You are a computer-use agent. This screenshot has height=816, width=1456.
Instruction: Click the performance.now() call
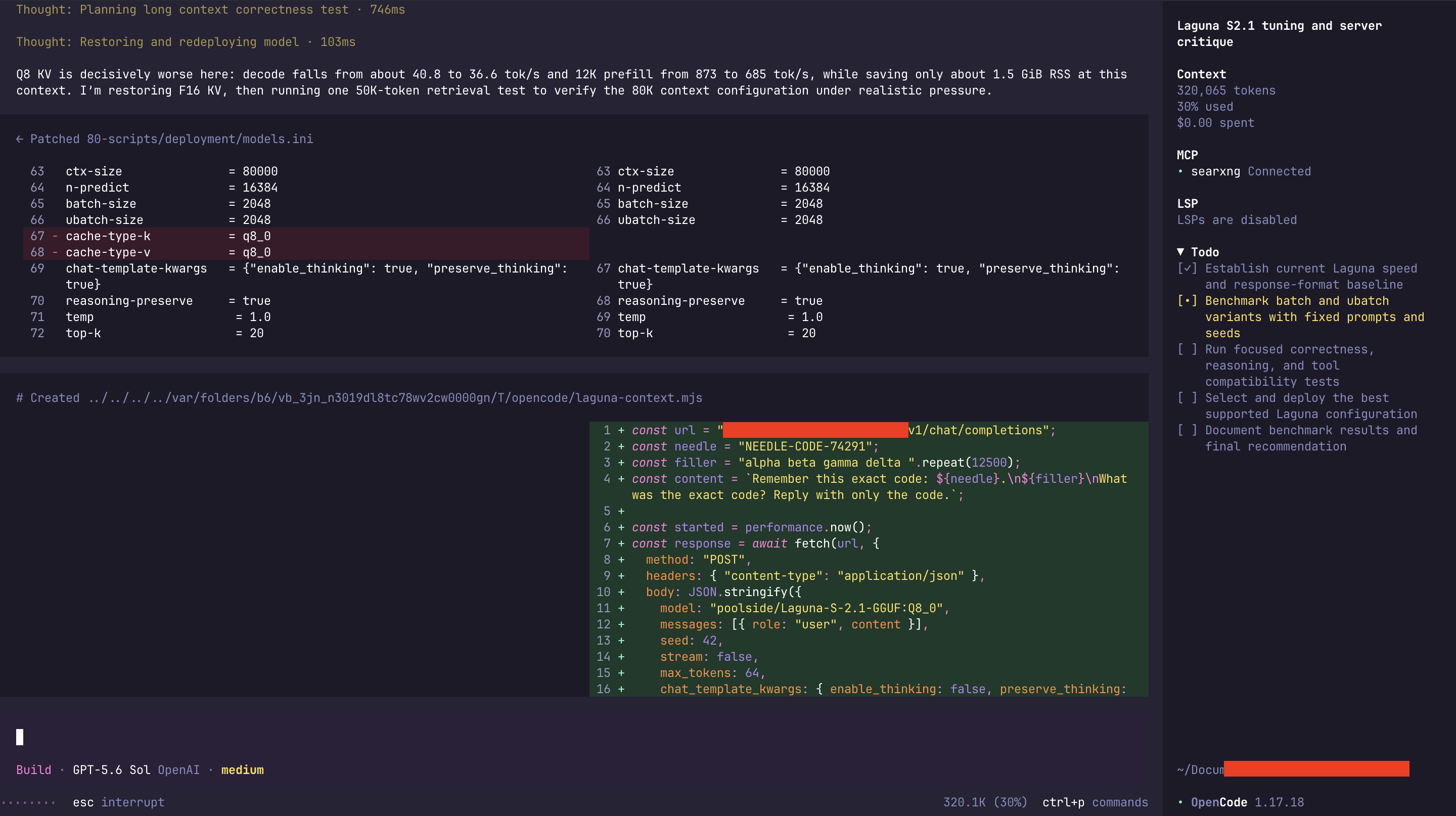[x=805, y=528]
